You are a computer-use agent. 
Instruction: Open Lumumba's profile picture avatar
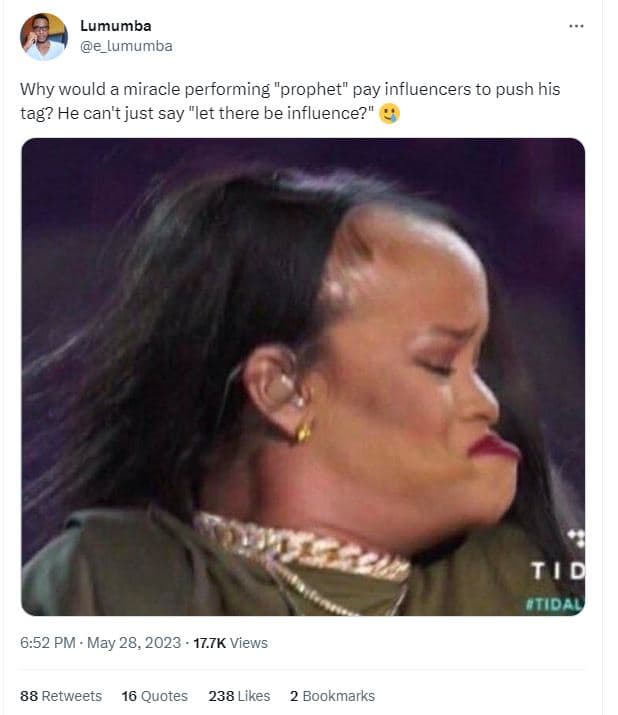pos(44,36)
